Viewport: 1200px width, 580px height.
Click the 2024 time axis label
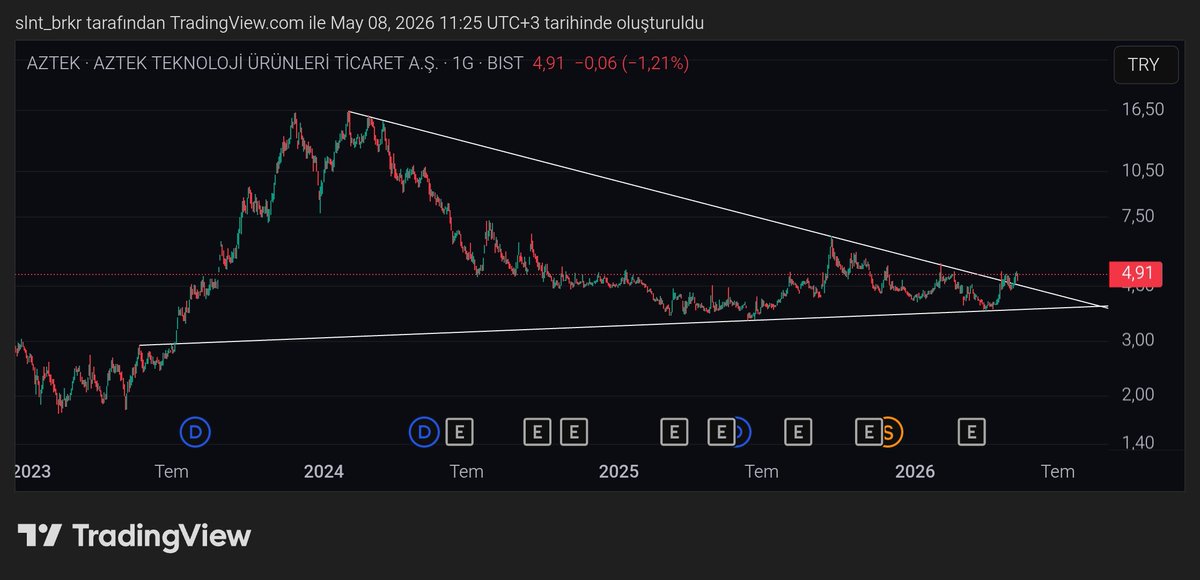tap(324, 471)
